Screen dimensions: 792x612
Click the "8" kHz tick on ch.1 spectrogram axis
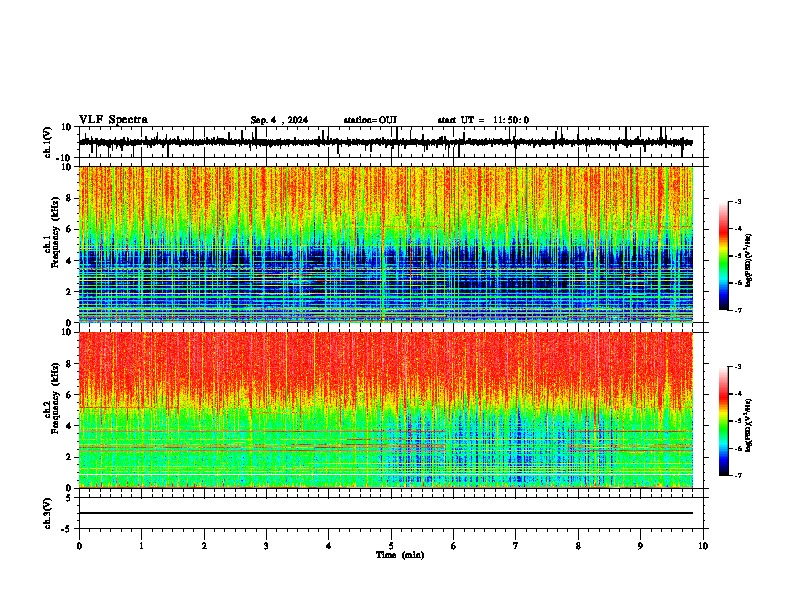(x=70, y=198)
